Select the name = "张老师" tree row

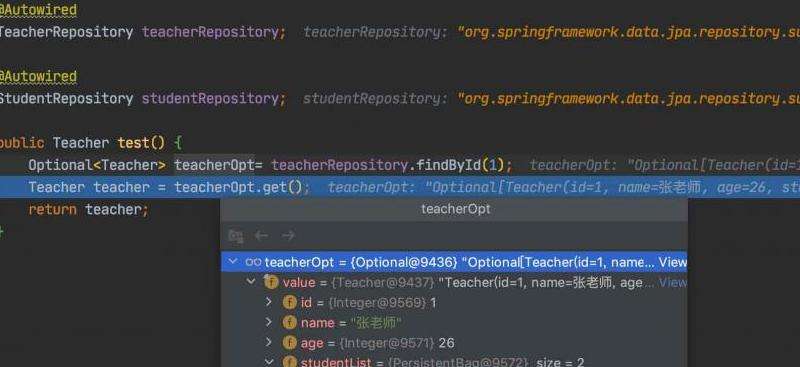click(x=454, y=323)
